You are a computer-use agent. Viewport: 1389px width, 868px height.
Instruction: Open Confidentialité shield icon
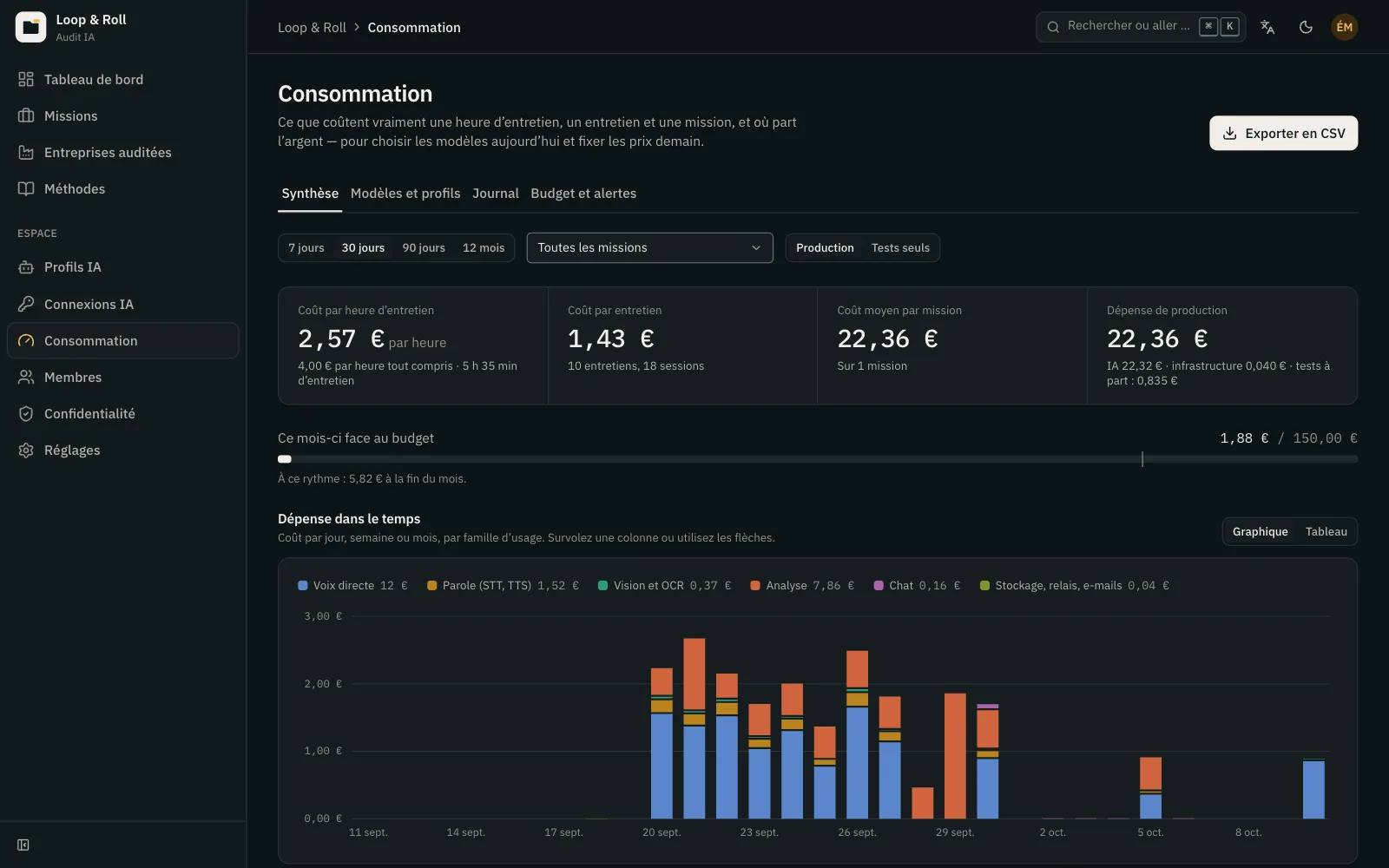click(x=26, y=413)
